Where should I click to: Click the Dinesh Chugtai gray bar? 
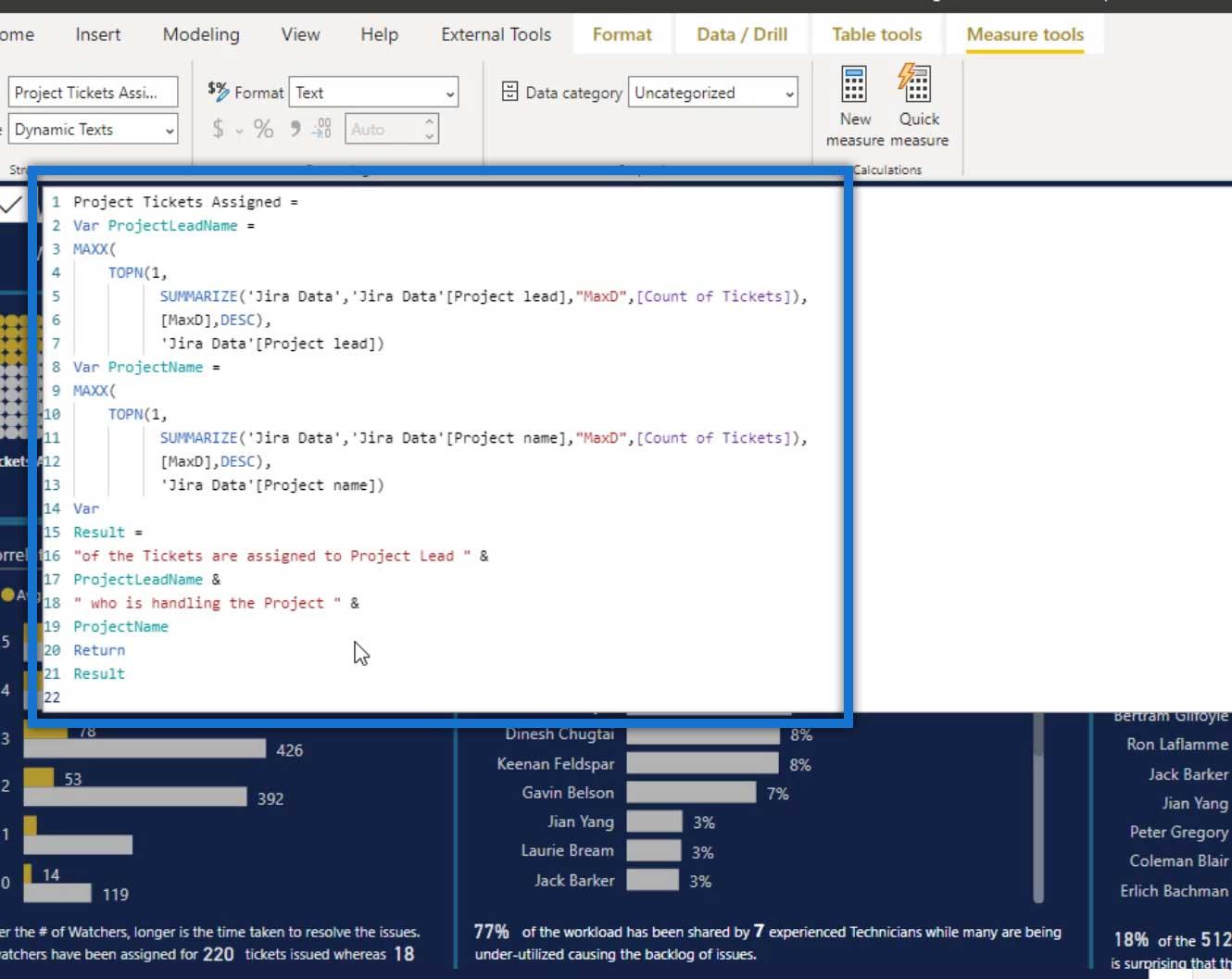click(702, 734)
